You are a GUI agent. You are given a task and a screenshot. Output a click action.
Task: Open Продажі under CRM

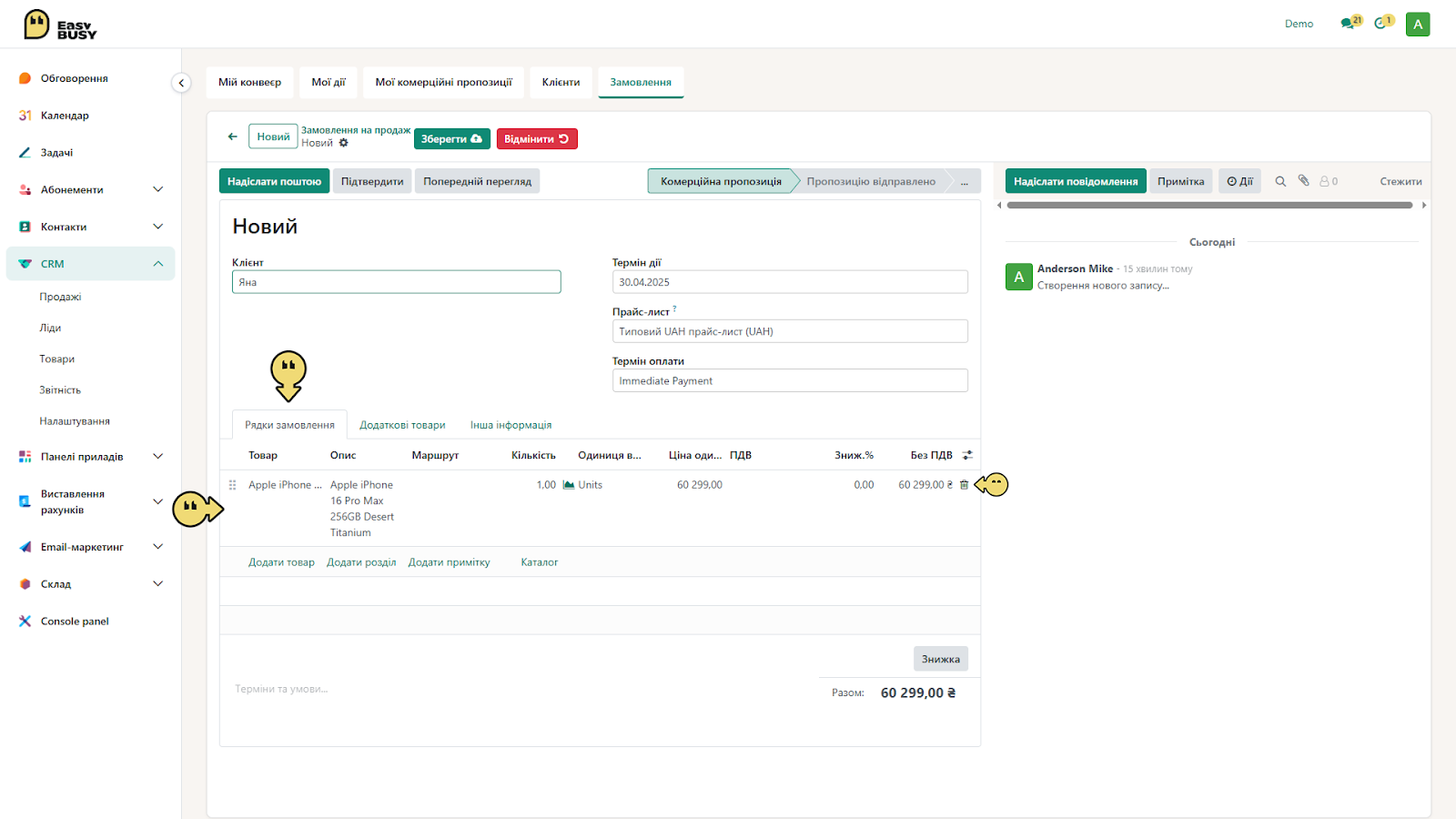(60, 297)
